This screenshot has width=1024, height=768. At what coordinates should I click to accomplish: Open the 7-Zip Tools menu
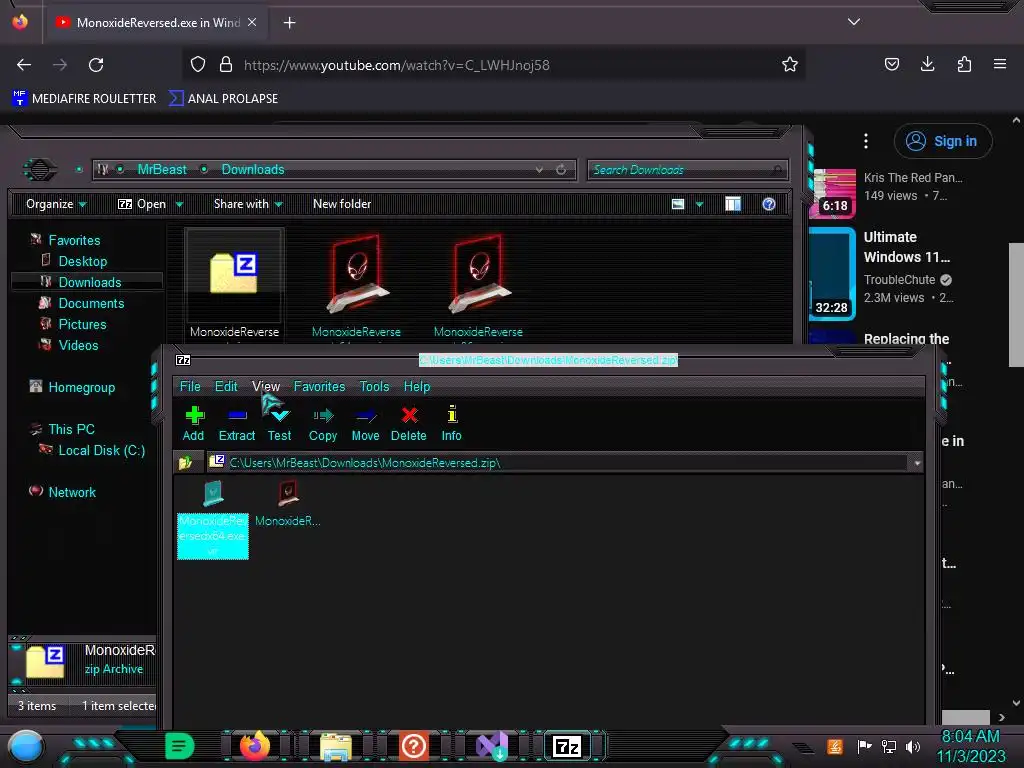tap(374, 386)
